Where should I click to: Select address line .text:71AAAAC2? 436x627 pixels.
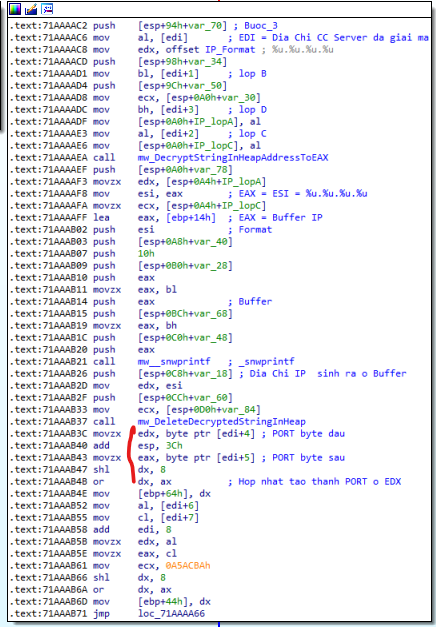click(48, 26)
